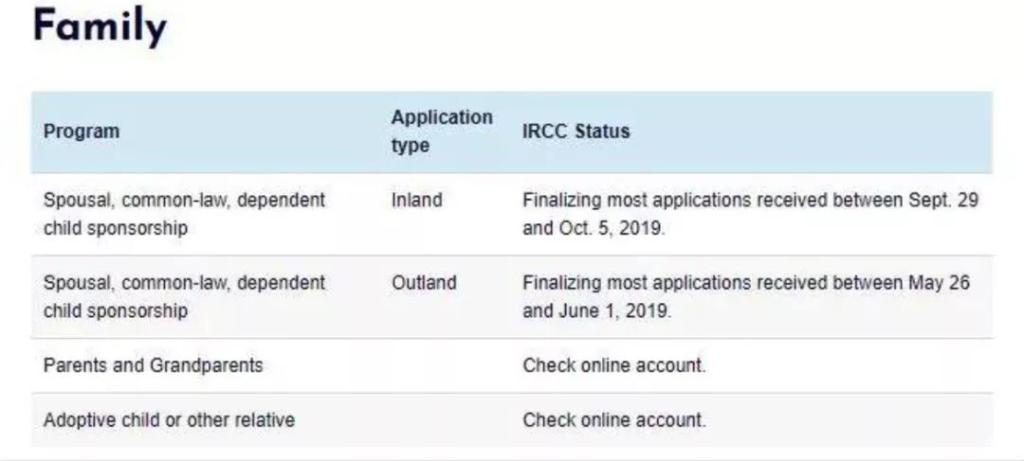Select the IRCC Status column header

coord(576,132)
